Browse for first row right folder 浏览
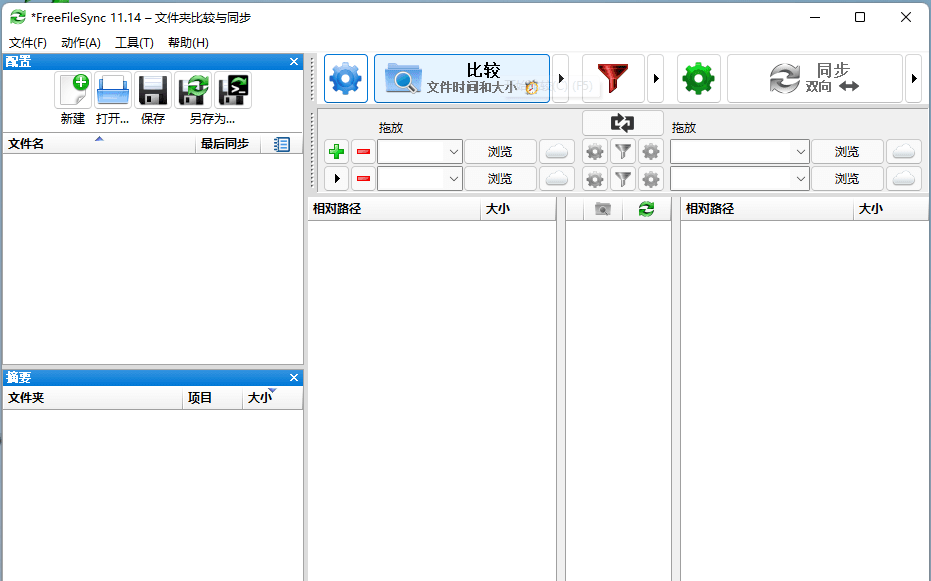The width and height of the screenshot is (931, 581). click(x=847, y=152)
